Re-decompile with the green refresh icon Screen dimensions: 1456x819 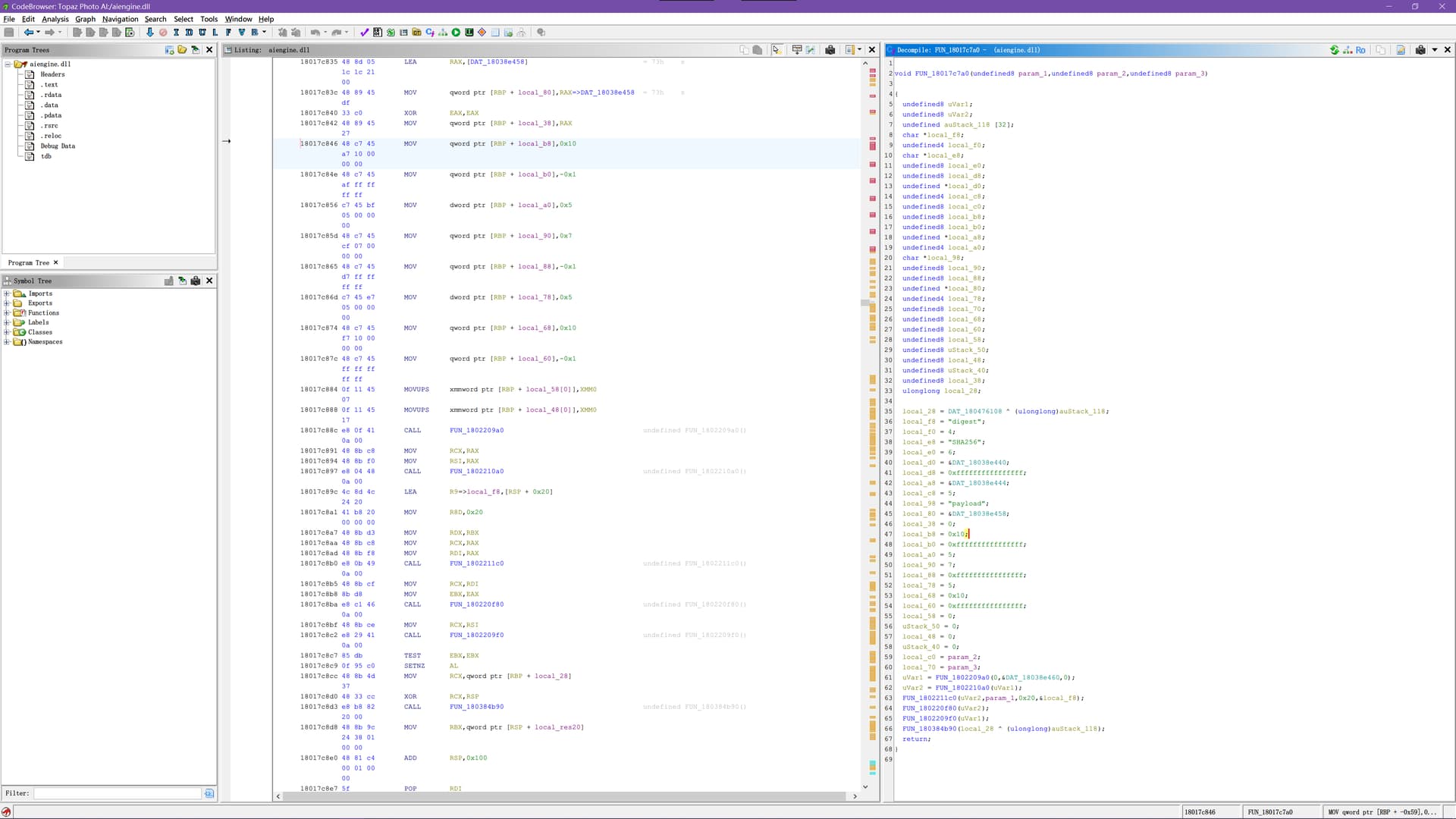coord(1334,50)
